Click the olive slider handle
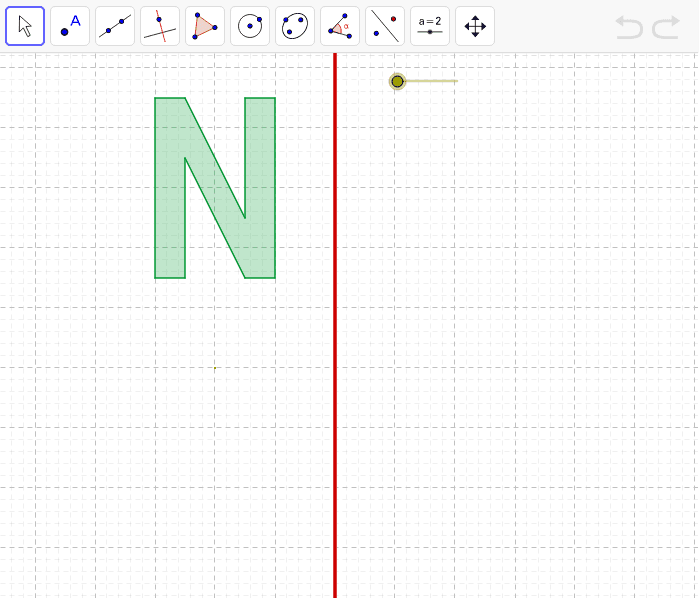 pyautogui.click(x=397, y=82)
